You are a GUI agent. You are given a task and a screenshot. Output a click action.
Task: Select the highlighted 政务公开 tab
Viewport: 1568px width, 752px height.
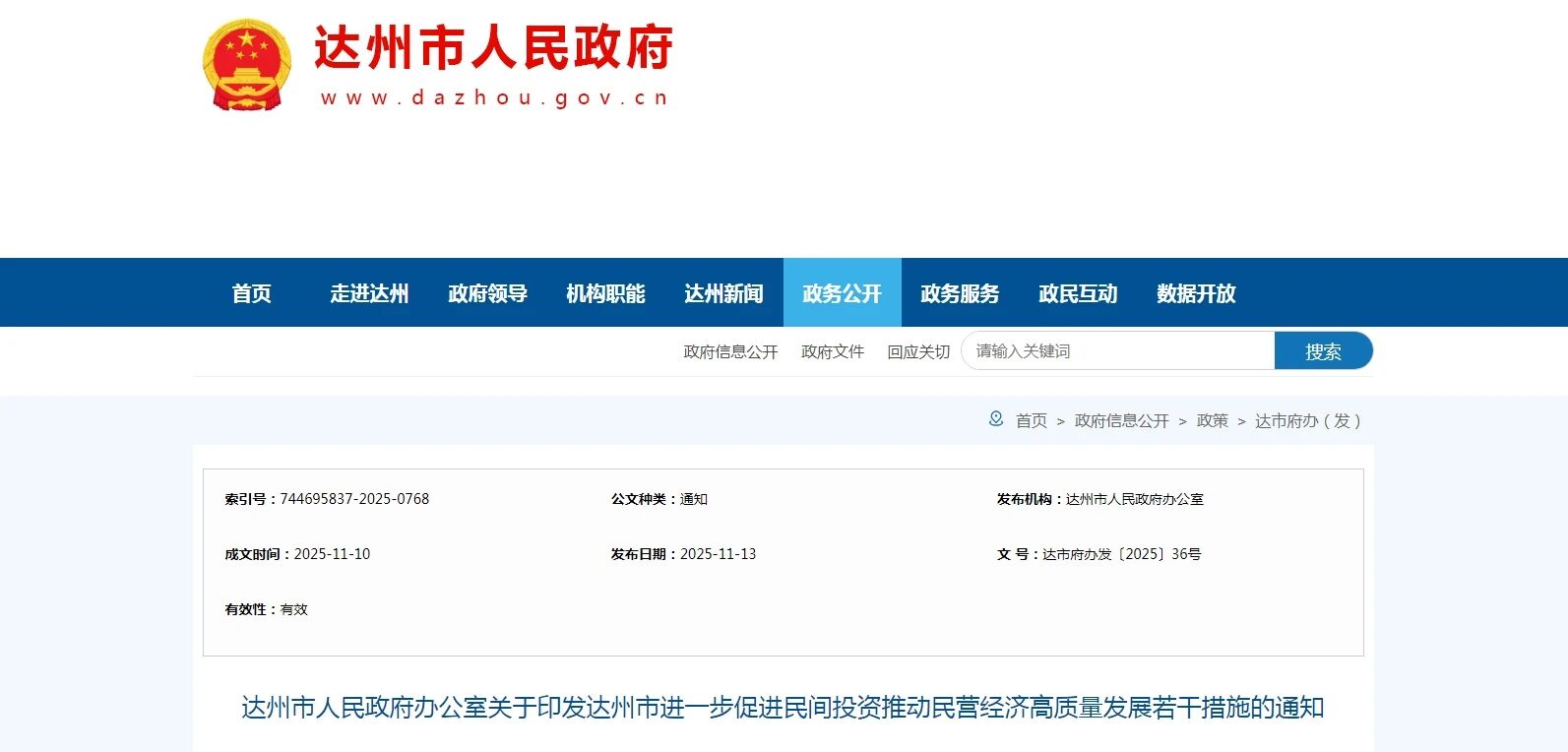(x=842, y=293)
